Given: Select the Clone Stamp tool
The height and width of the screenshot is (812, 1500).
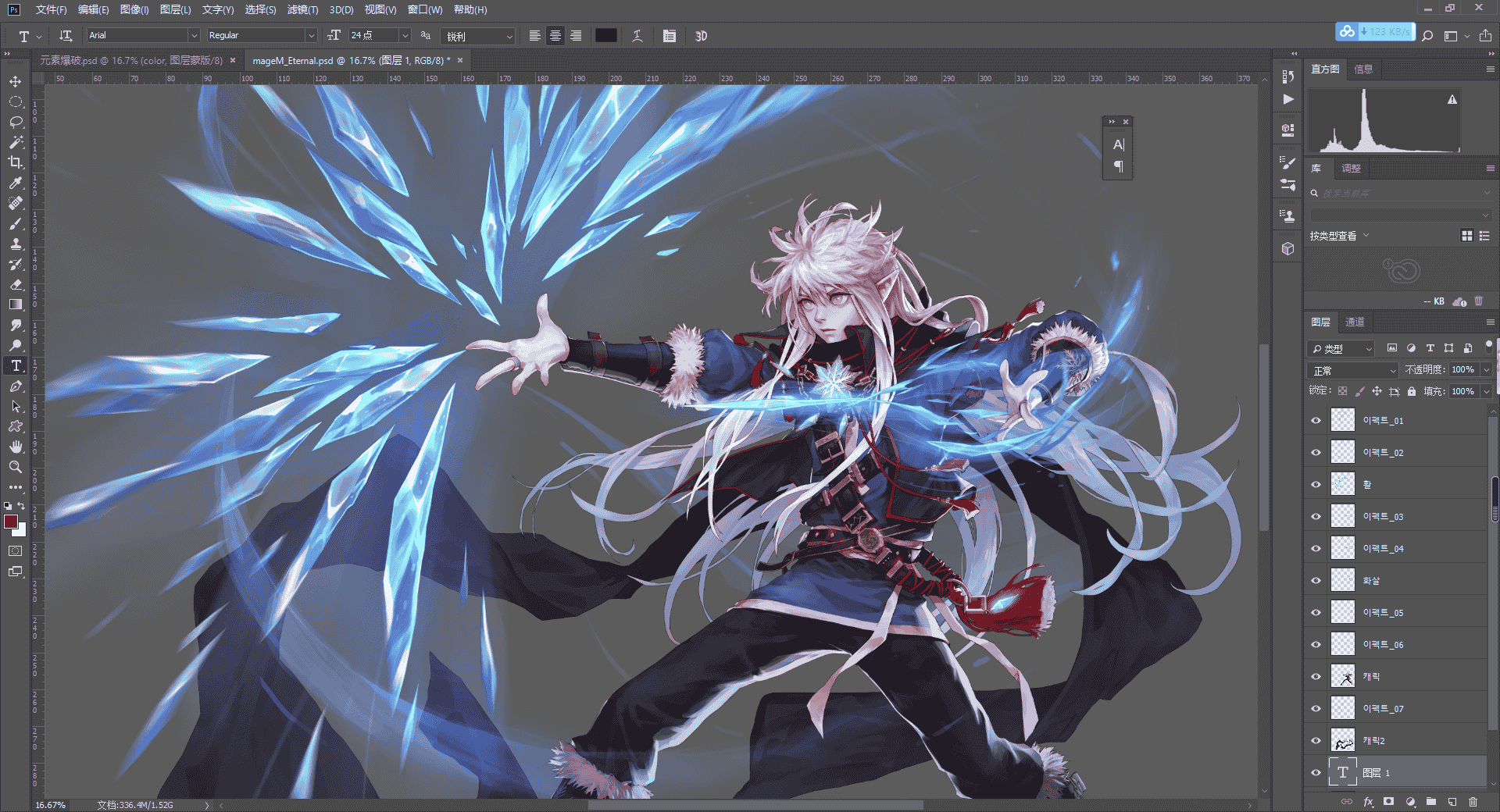Looking at the screenshot, I should (x=16, y=244).
